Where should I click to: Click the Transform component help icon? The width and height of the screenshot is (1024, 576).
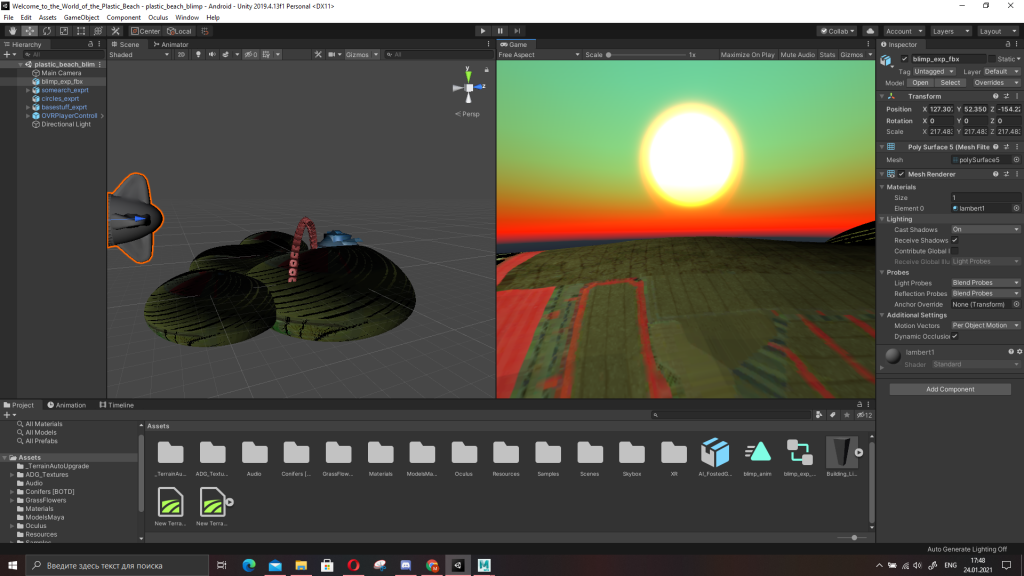(995, 96)
